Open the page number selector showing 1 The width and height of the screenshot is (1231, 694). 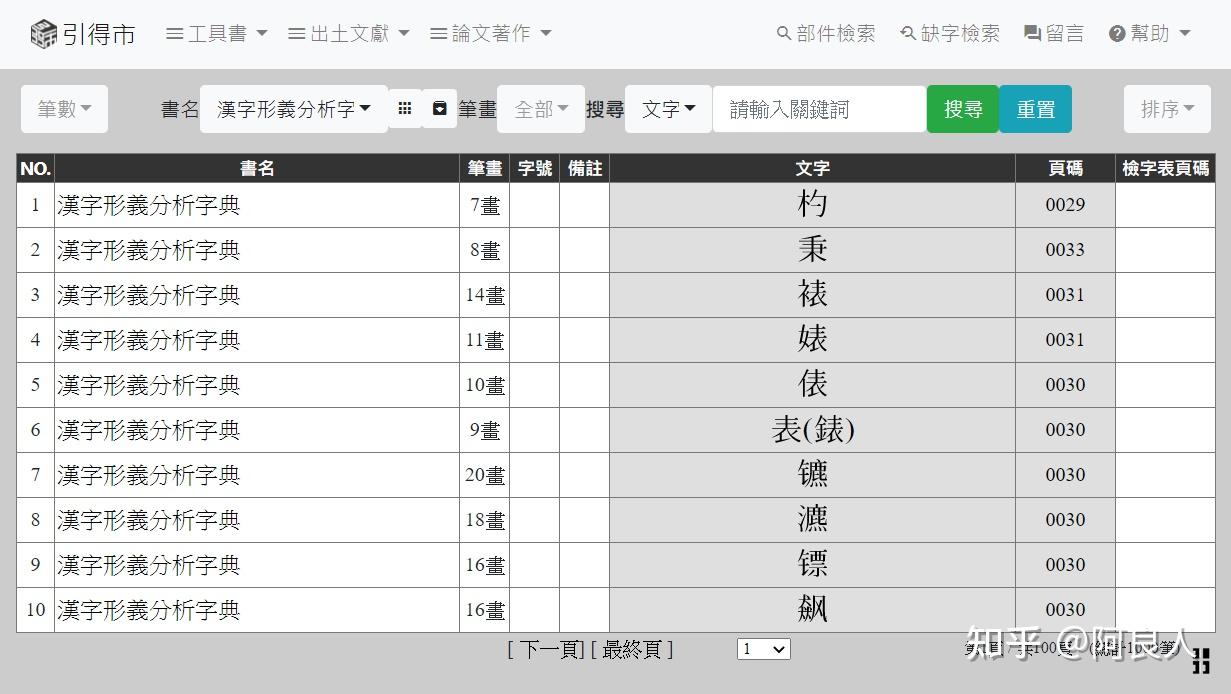click(x=763, y=649)
